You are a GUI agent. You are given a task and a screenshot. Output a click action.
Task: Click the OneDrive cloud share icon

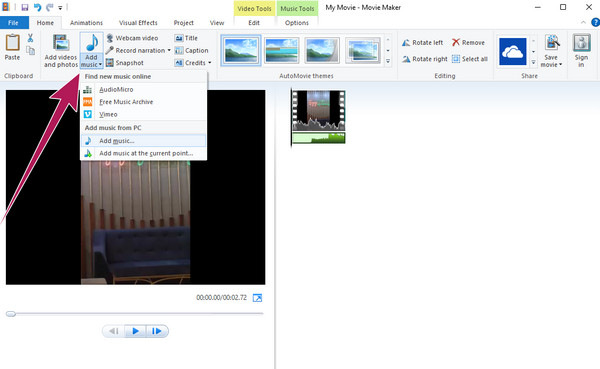513,51
